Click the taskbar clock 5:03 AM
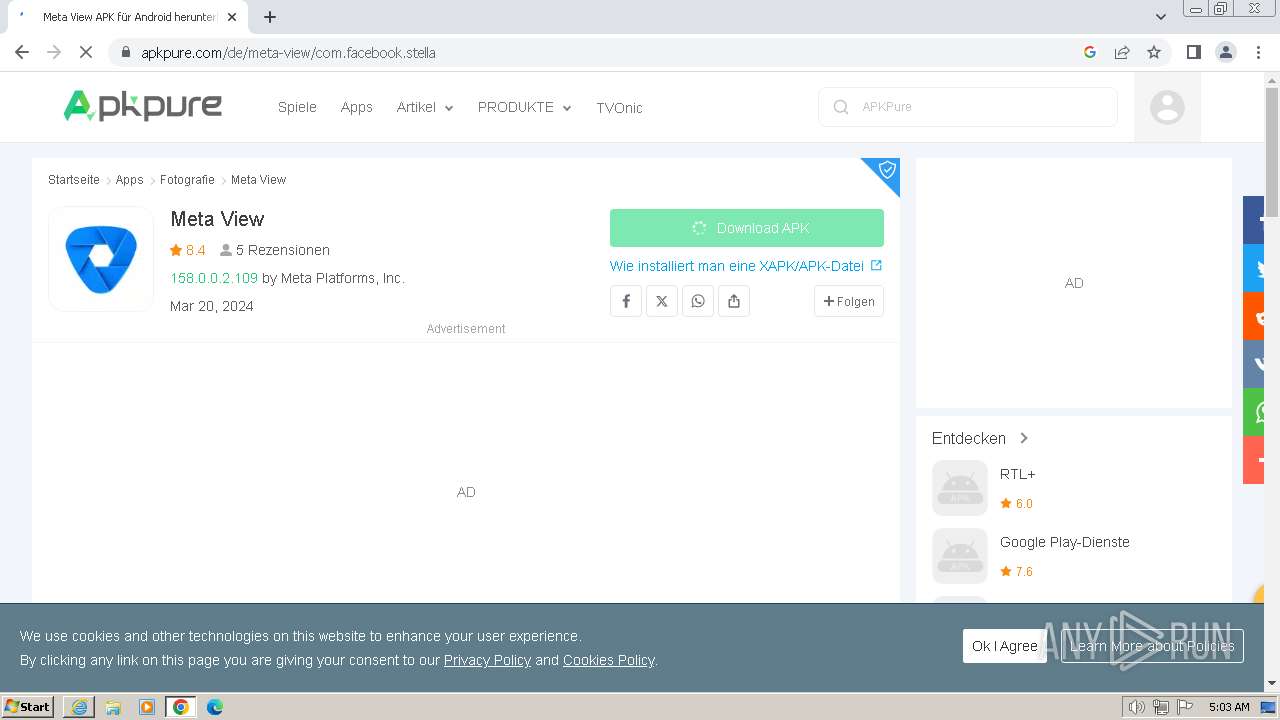Screen dimensions: 1280x720 tap(1229, 707)
